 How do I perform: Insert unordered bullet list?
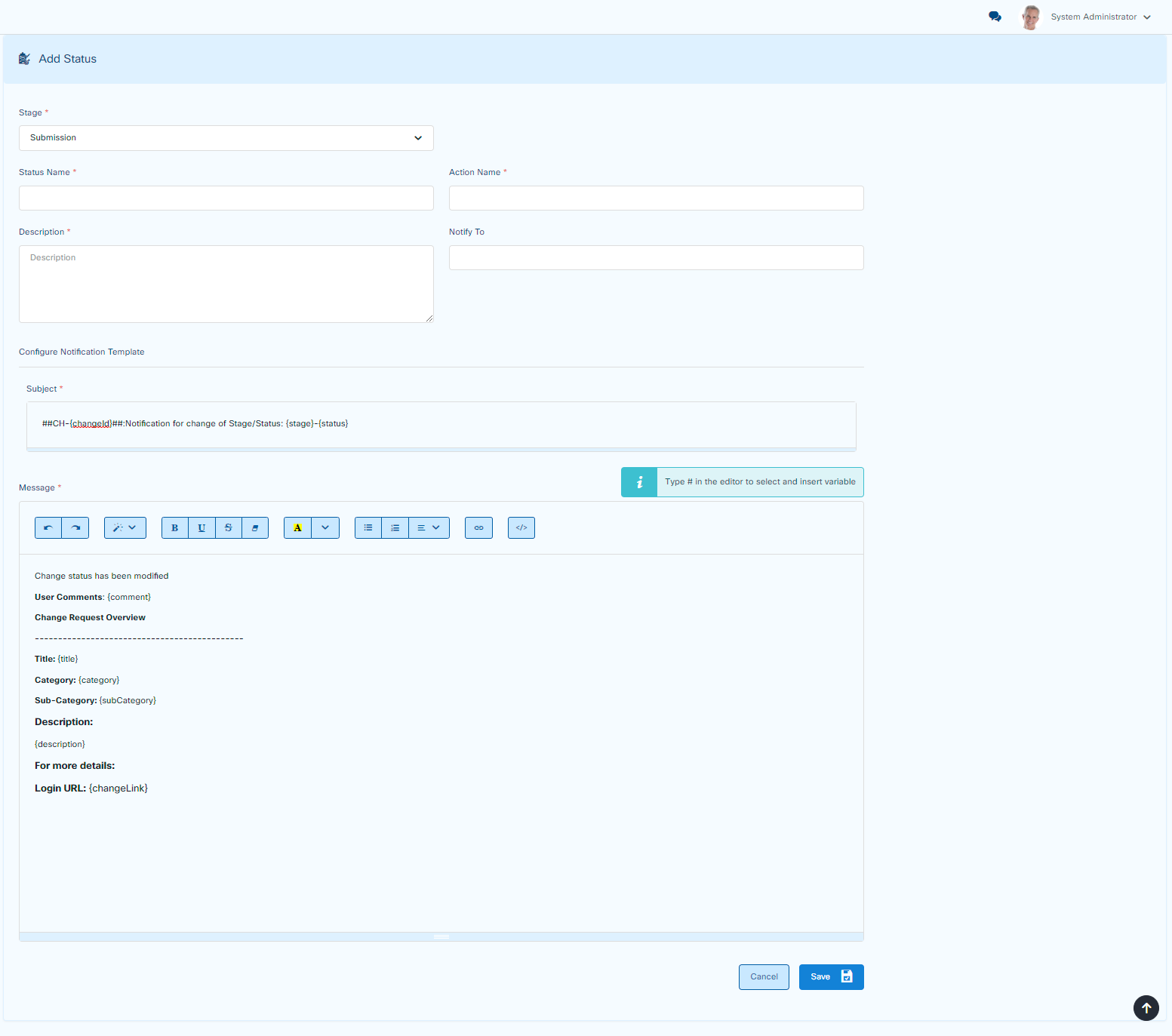point(368,528)
